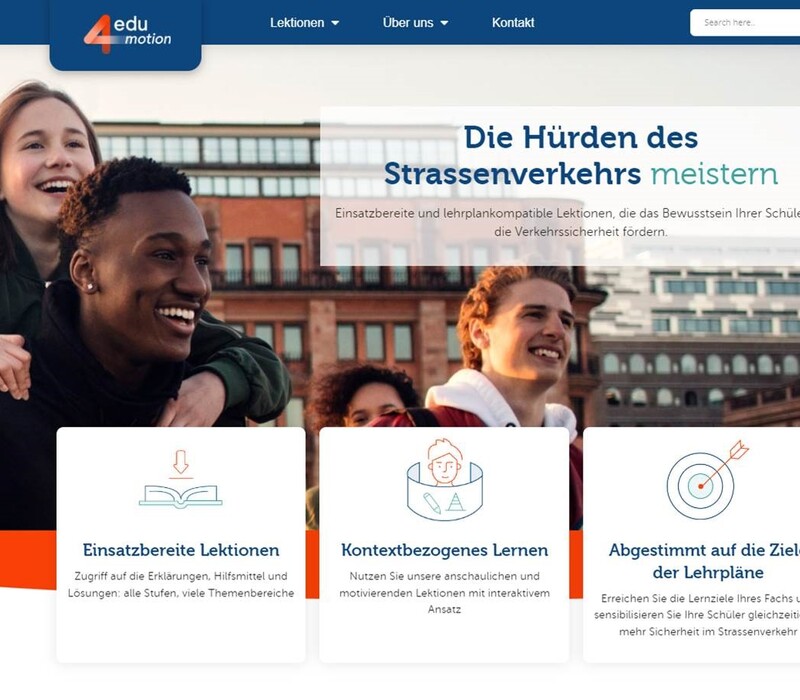Image resolution: width=800 pixels, height=700 pixels.
Task: Click the edu4motion logo
Action: click(128, 34)
